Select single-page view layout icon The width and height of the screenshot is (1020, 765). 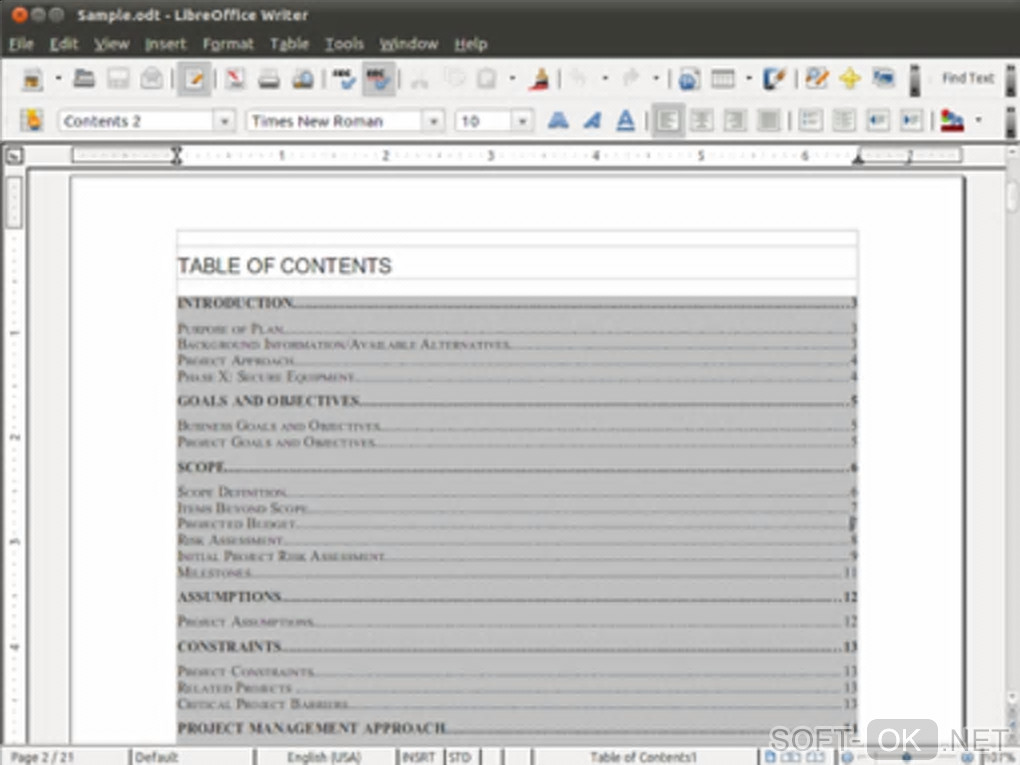(770, 757)
